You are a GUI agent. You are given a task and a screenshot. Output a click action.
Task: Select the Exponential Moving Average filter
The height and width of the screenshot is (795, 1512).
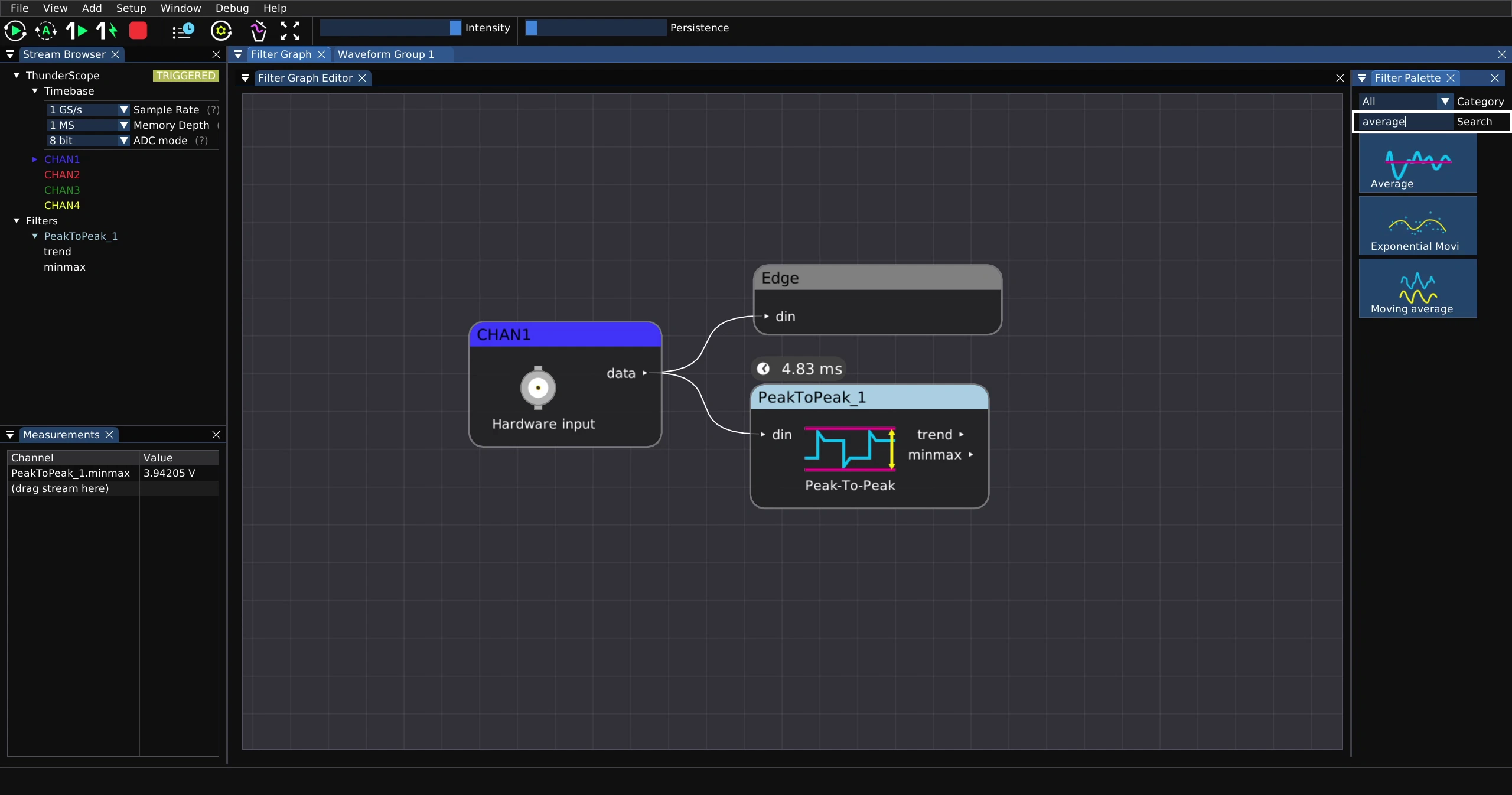(x=1417, y=226)
